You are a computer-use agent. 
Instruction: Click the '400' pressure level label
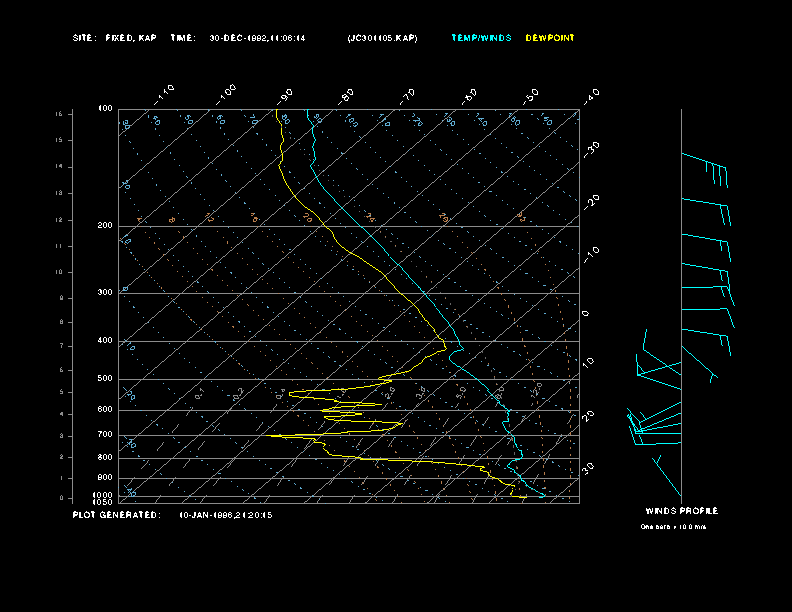(x=105, y=340)
